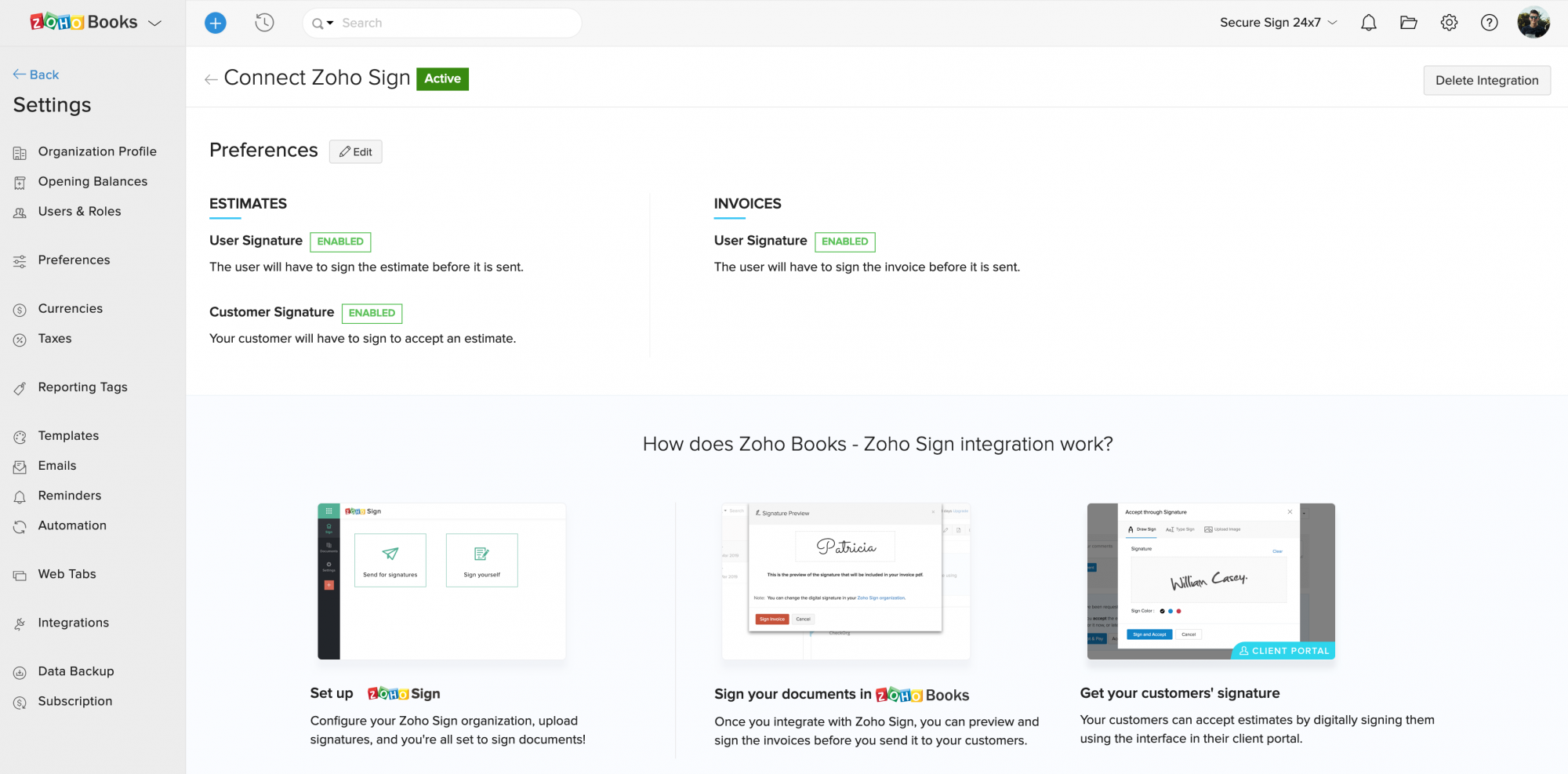
Task: Disable User Signature for Estimates
Action: click(340, 242)
